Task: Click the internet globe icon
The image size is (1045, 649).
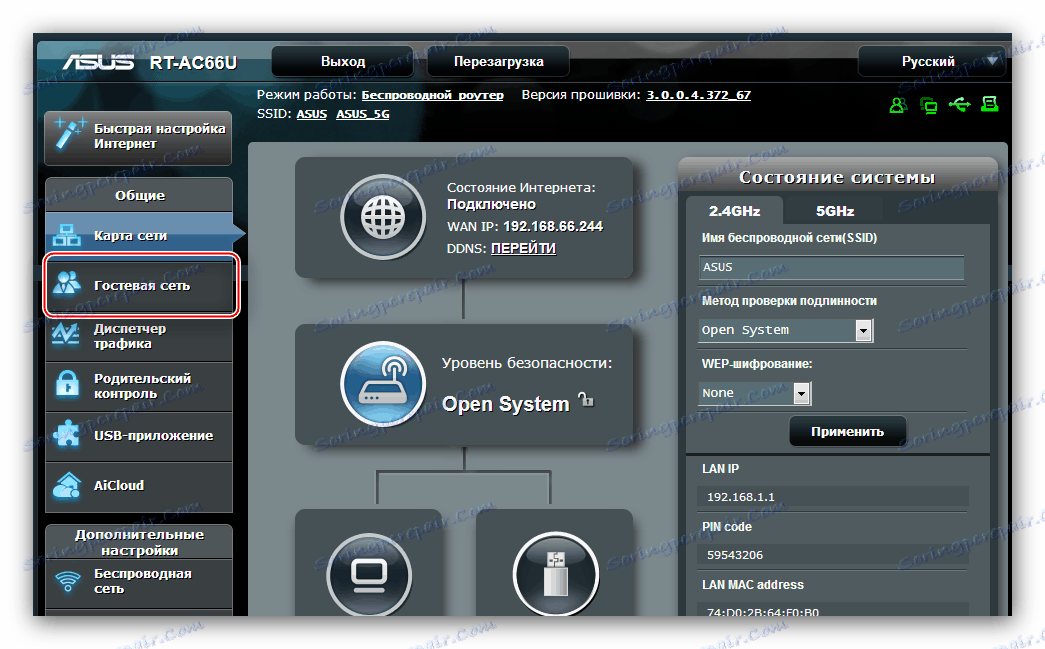Action: [383, 217]
